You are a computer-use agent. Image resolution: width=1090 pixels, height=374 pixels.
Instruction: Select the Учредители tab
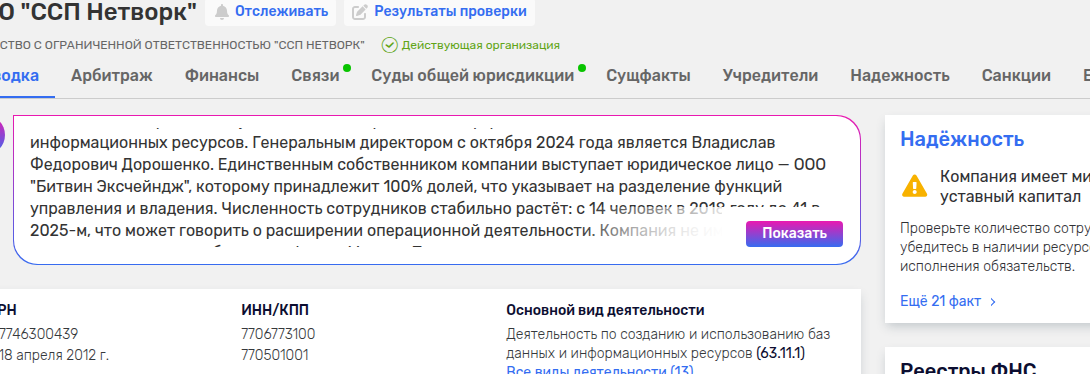click(770, 76)
